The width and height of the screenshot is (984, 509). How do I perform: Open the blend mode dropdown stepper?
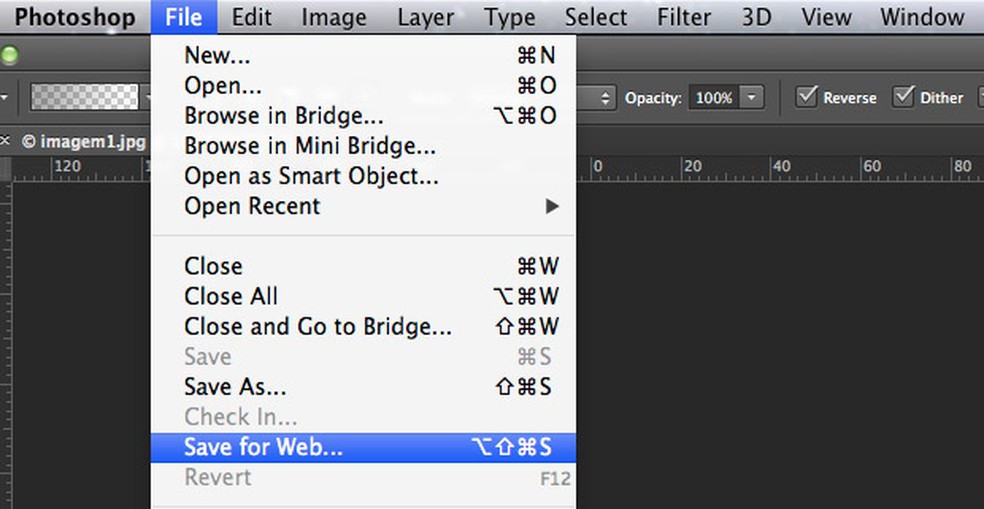(x=605, y=98)
